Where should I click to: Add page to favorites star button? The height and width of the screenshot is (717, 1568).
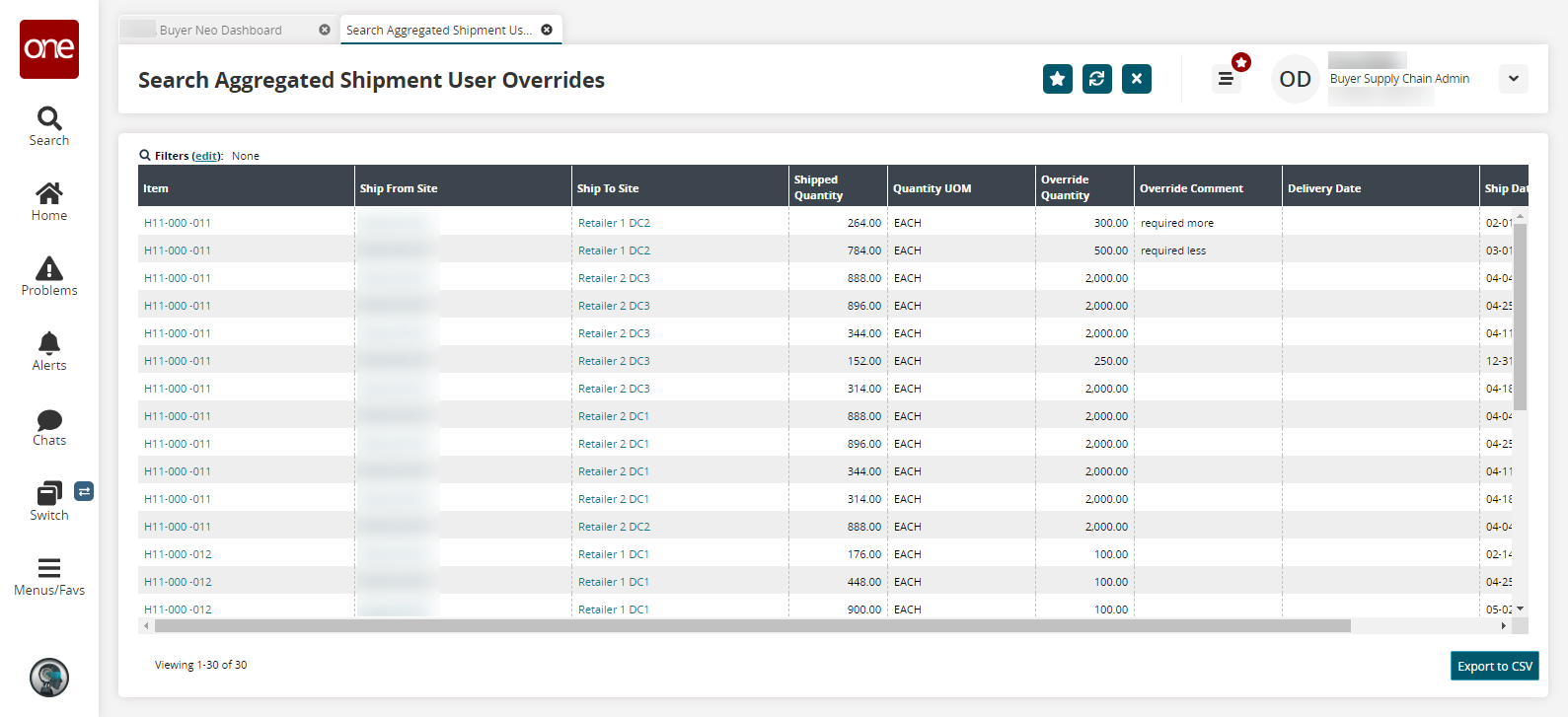[1058, 79]
